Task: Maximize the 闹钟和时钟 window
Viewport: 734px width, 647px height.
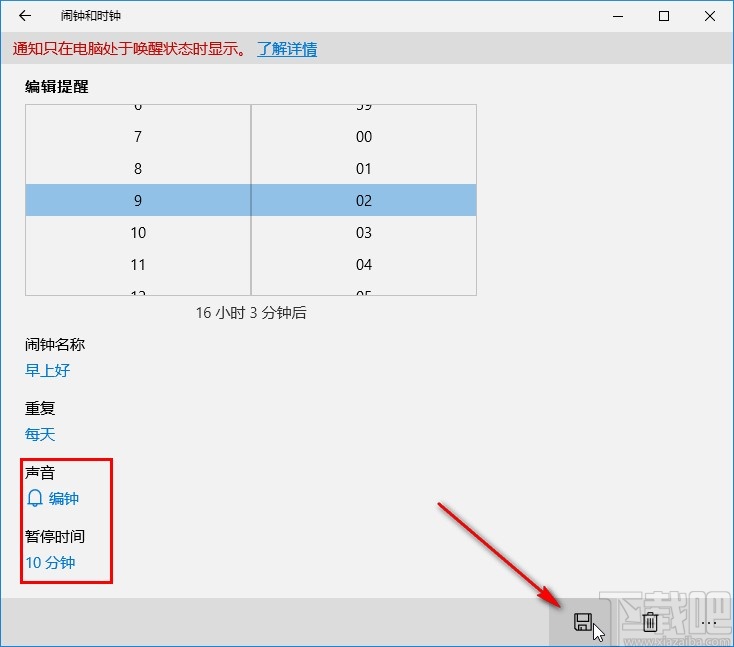Action: click(x=664, y=16)
